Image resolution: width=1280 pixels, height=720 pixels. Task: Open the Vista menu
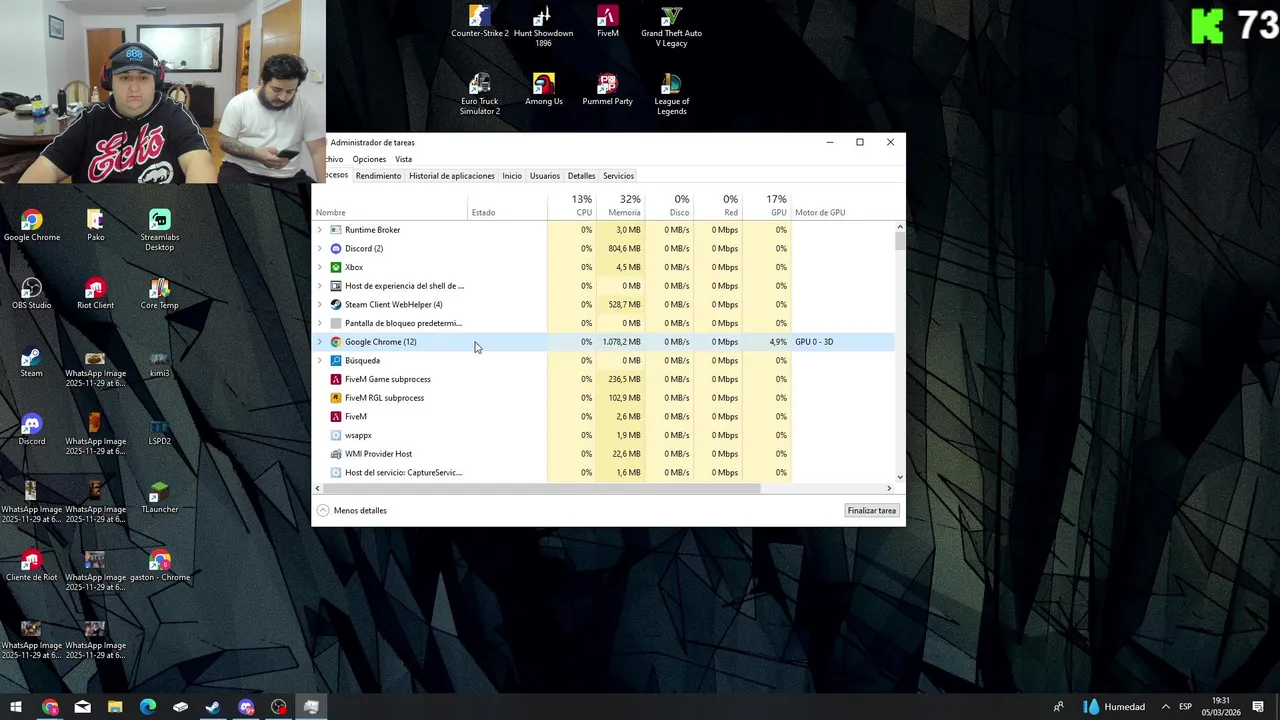(x=403, y=159)
